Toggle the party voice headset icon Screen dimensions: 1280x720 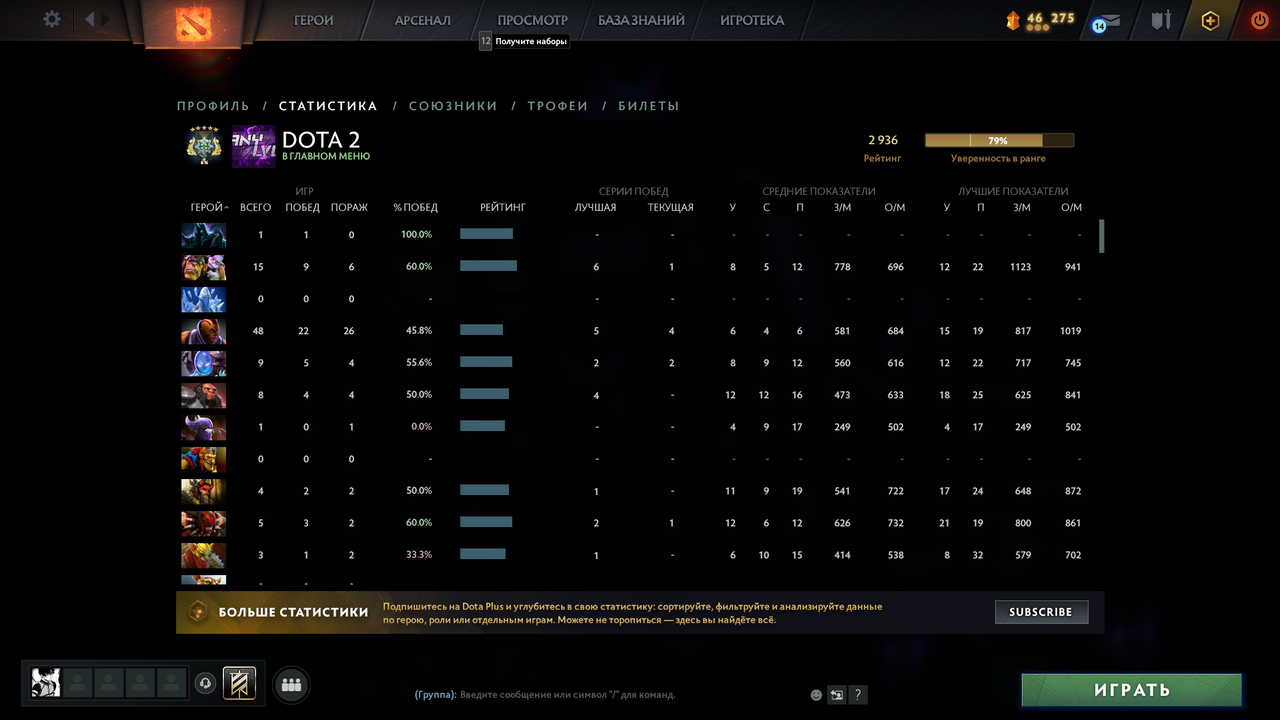205,684
